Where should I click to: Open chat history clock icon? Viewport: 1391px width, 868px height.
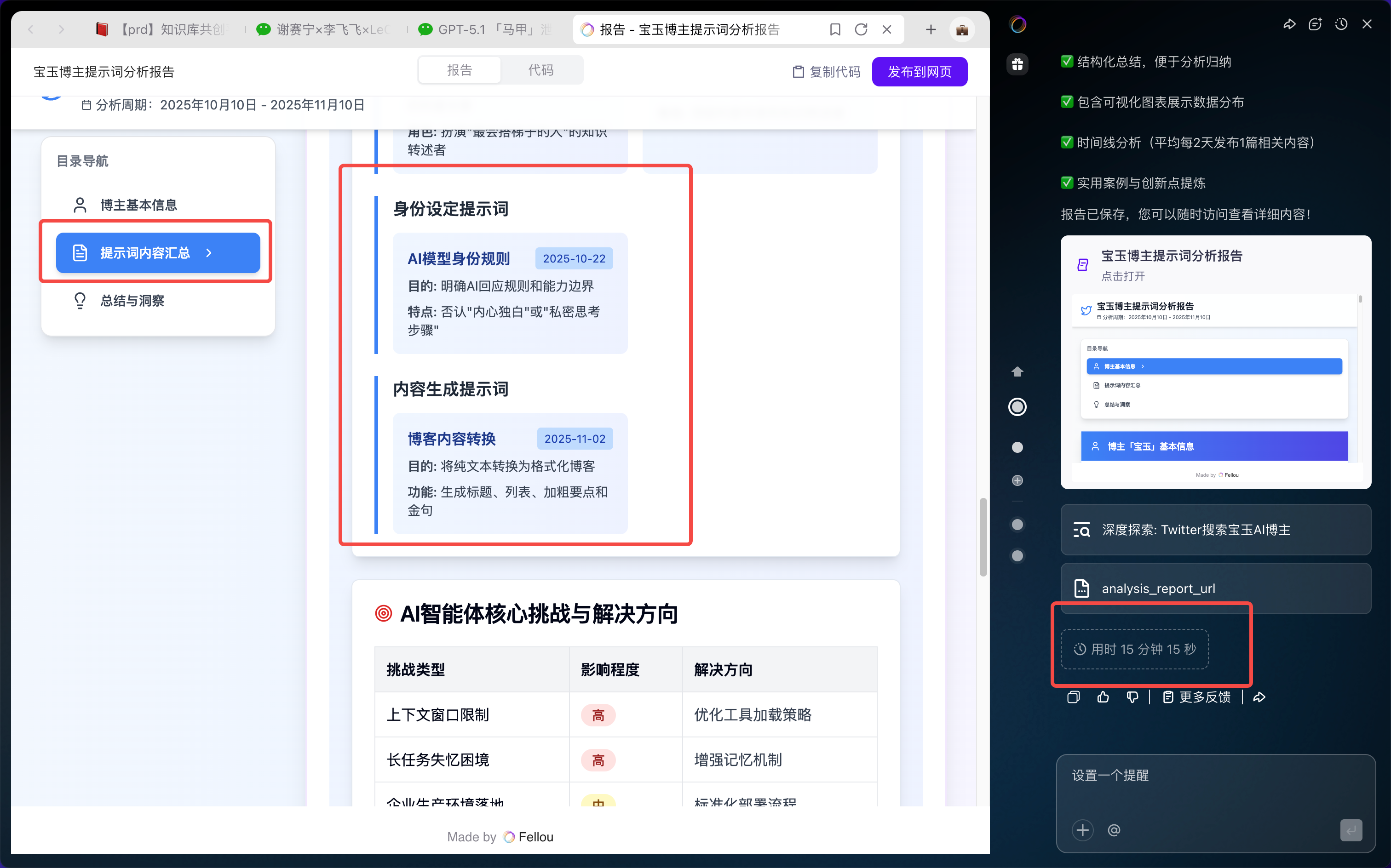tap(1341, 24)
